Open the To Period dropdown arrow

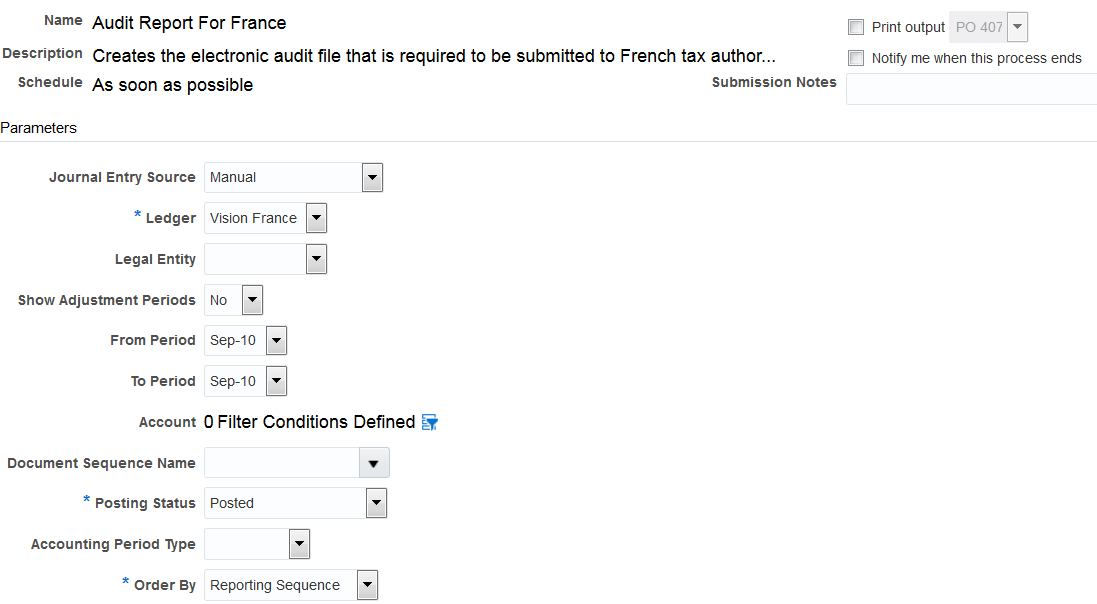coord(276,381)
